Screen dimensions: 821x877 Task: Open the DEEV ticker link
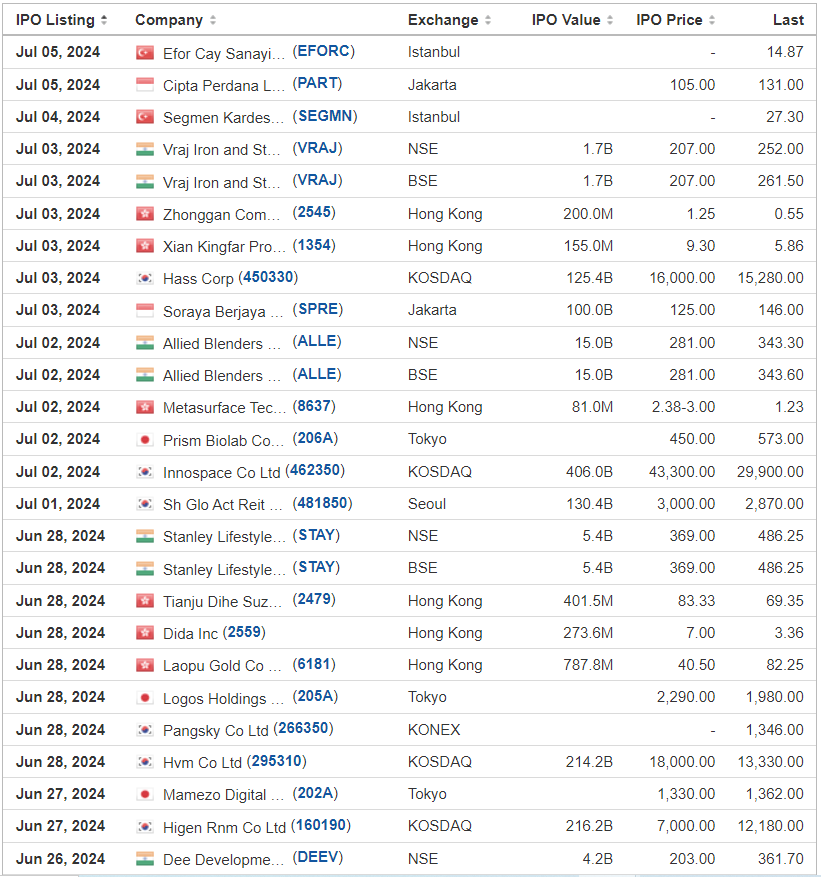click(318, 857)
